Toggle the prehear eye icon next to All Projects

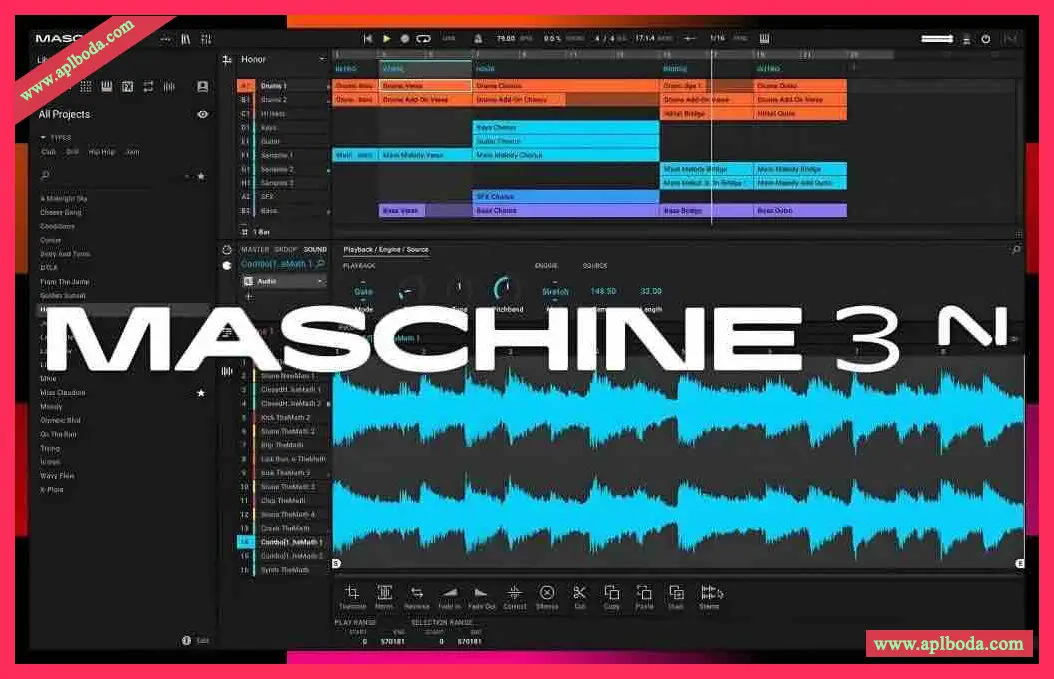[x=202, y=115]
